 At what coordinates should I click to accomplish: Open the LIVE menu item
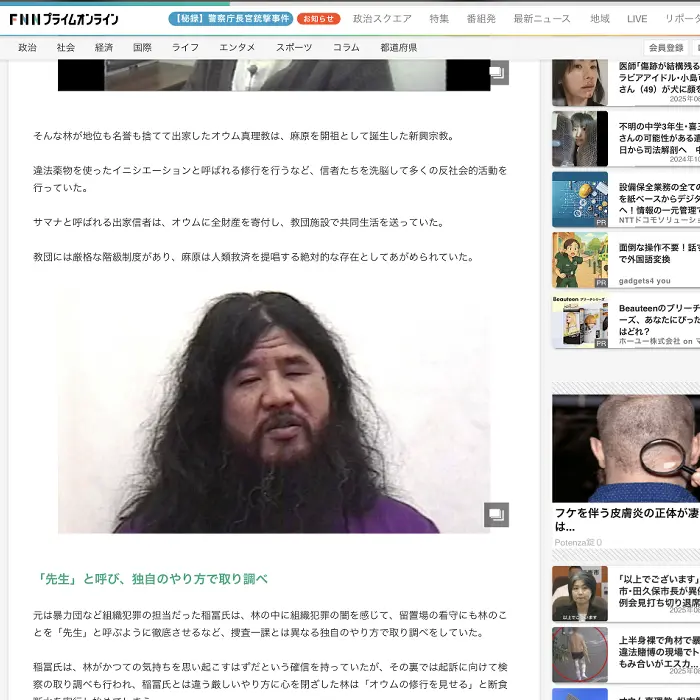[637, 19]
